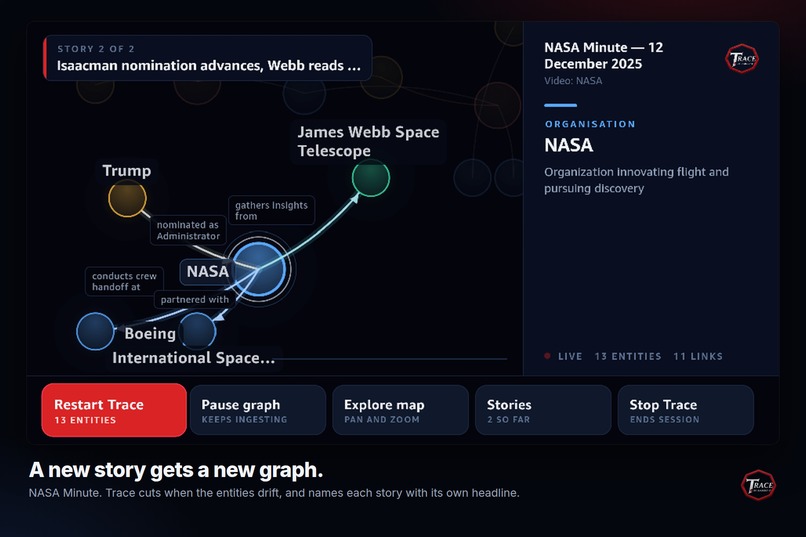Select the James Webb Space Telescope node
Viewport: 806px width, 537px height.
click(x=371, y=178)
